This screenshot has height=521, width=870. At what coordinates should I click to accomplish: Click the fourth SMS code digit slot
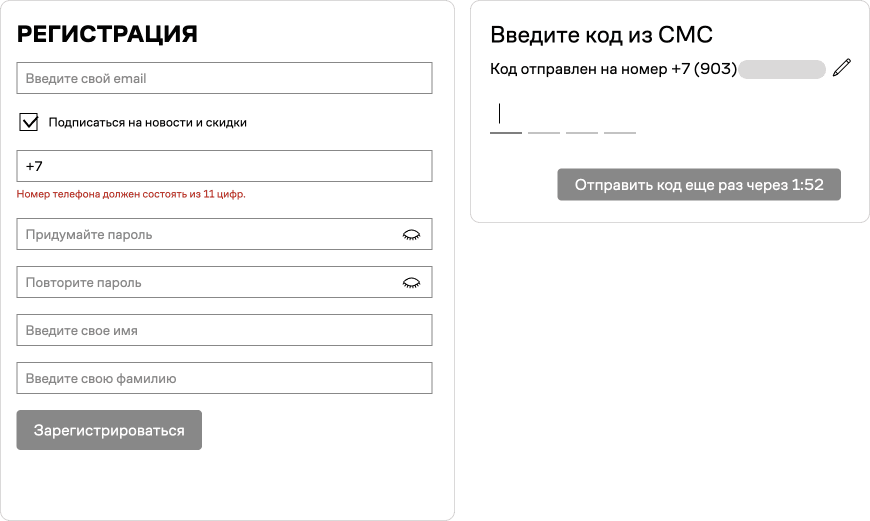(620, 116)
